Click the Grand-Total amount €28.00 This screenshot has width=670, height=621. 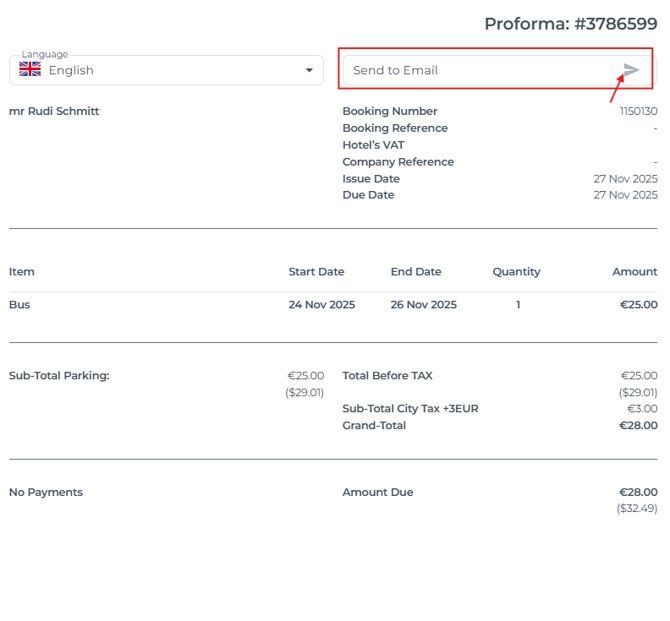[x=638, y=425]
